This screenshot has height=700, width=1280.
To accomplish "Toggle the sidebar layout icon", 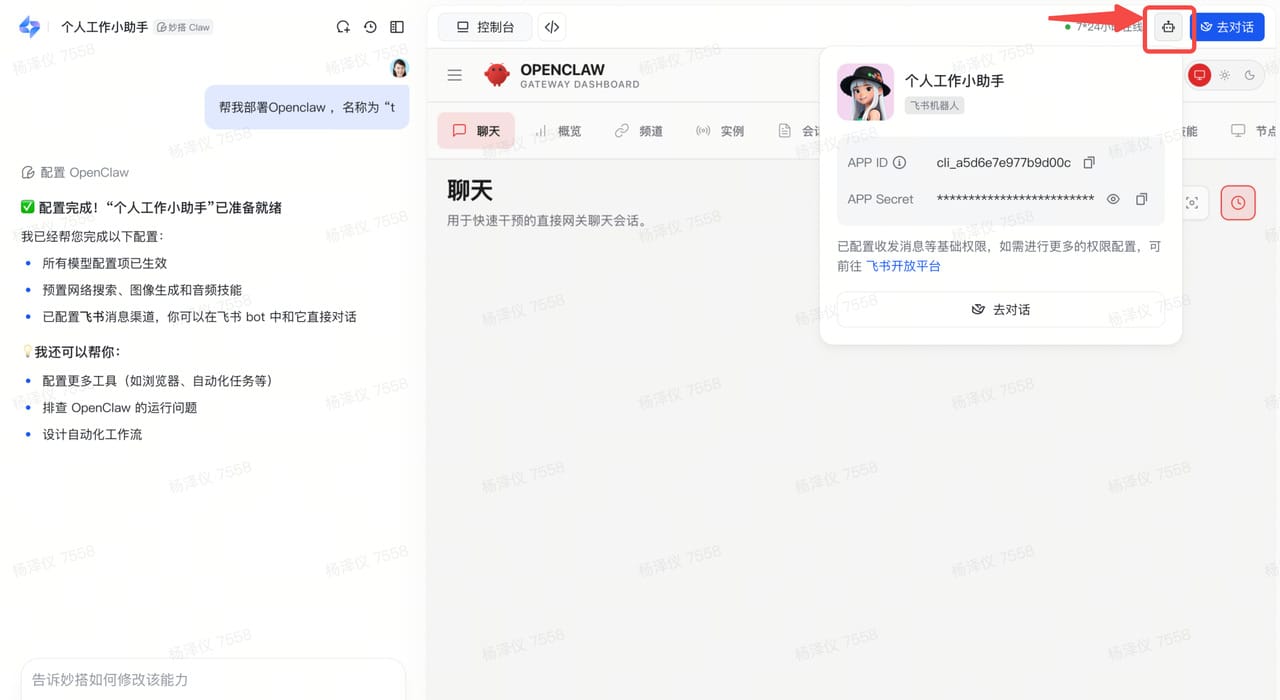I will (396, 27).
